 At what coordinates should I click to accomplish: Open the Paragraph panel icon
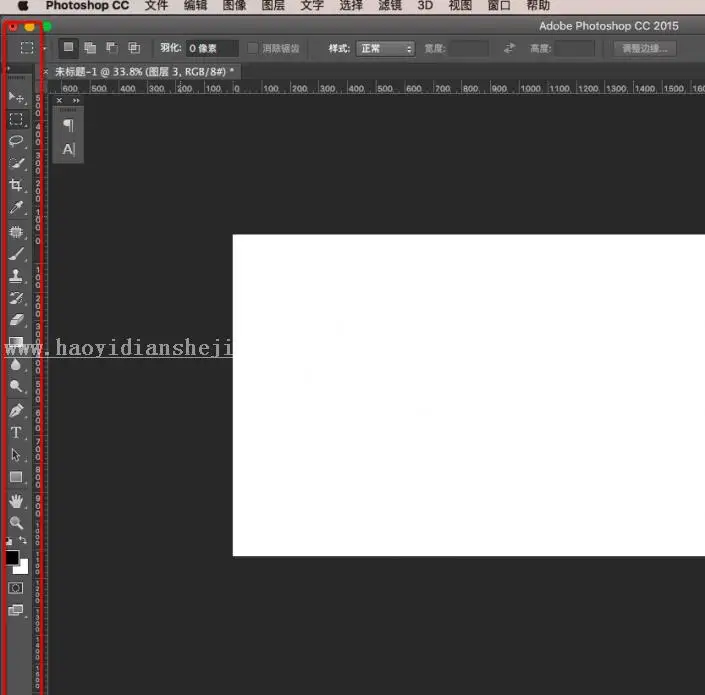click(x=68, y=125)
